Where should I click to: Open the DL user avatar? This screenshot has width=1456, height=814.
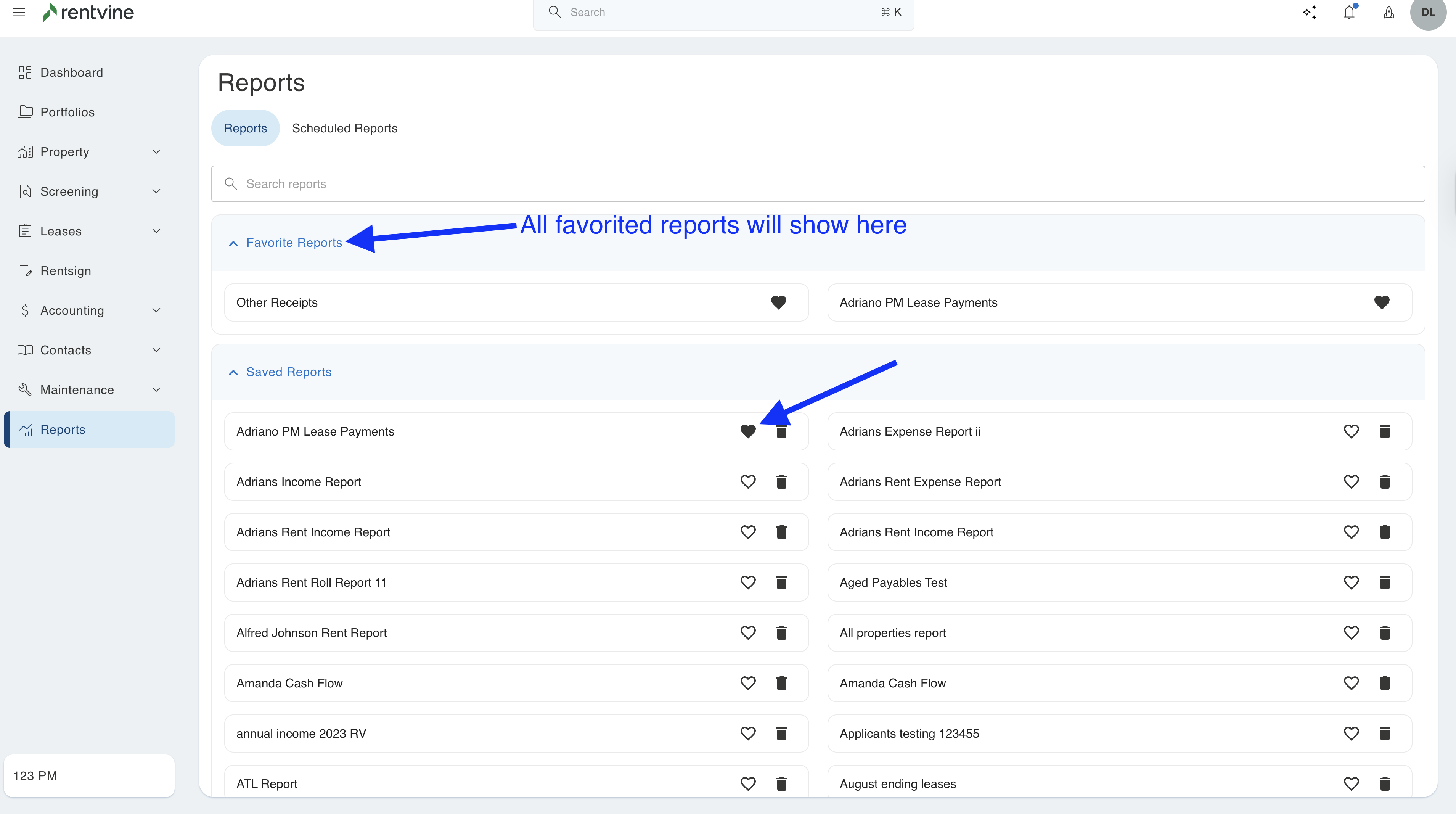[1428, 13]
